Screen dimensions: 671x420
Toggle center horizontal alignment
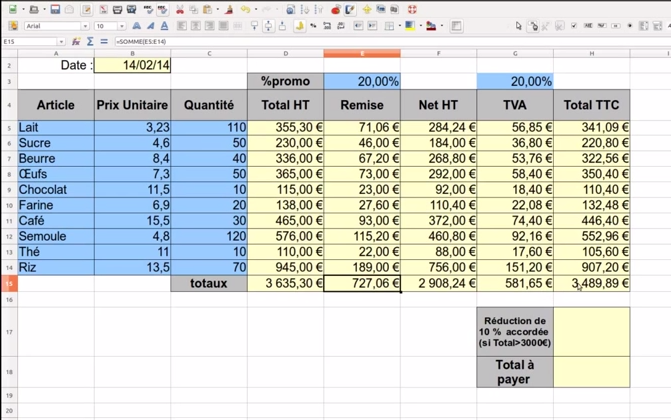(195, 25)
